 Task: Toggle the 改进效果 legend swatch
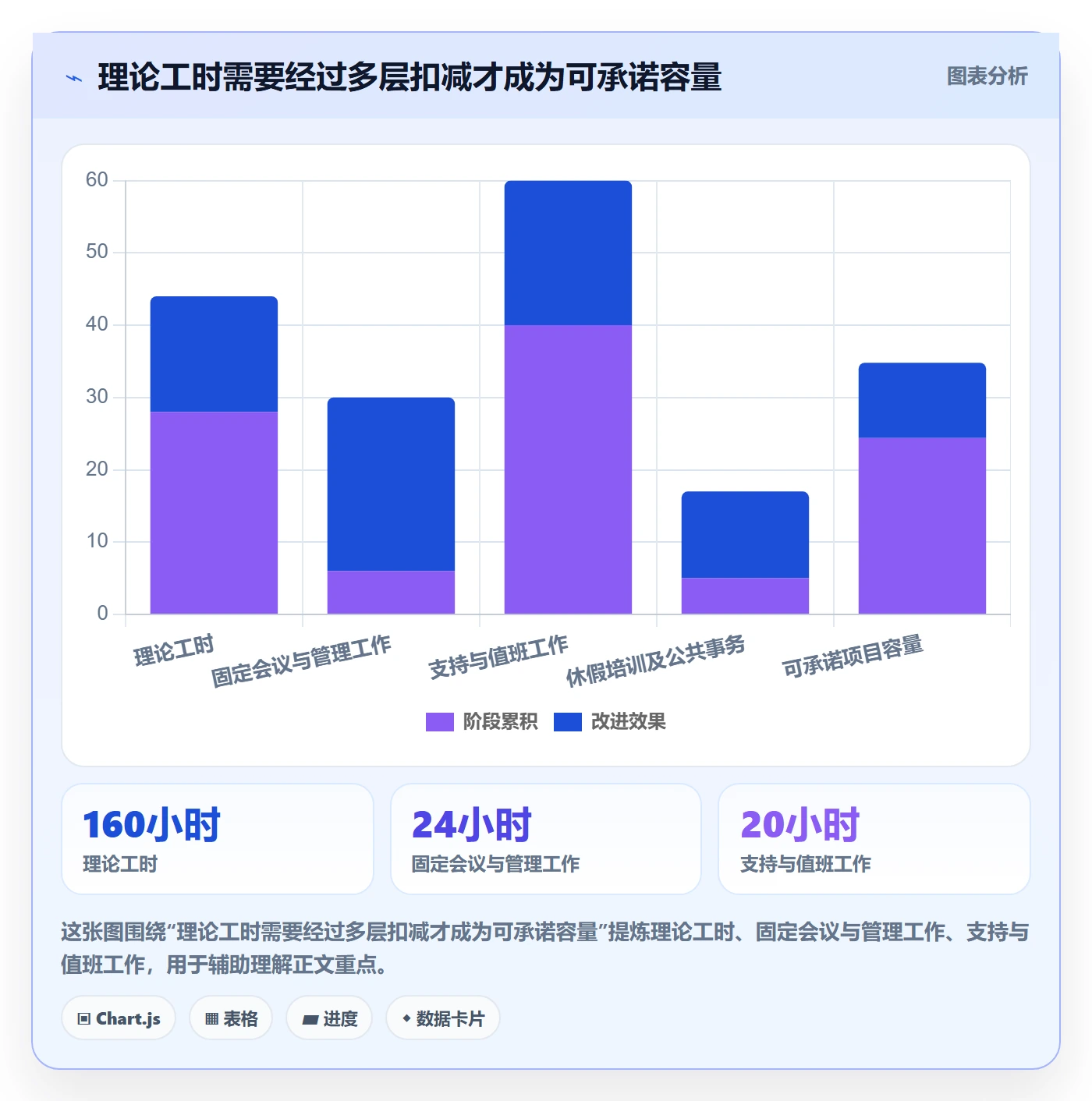(x=567, y=722)
